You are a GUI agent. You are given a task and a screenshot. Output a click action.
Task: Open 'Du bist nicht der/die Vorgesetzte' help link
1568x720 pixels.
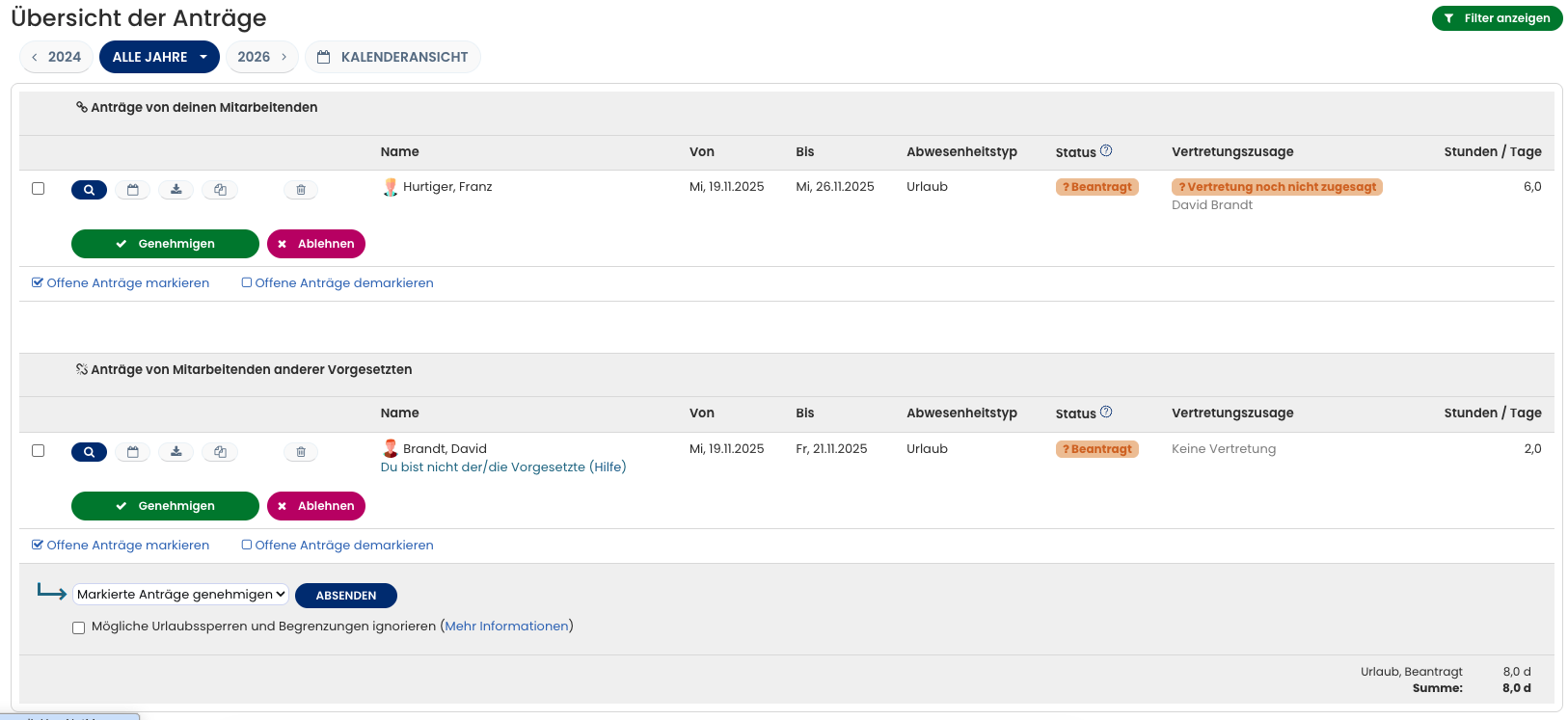[502, 467]
